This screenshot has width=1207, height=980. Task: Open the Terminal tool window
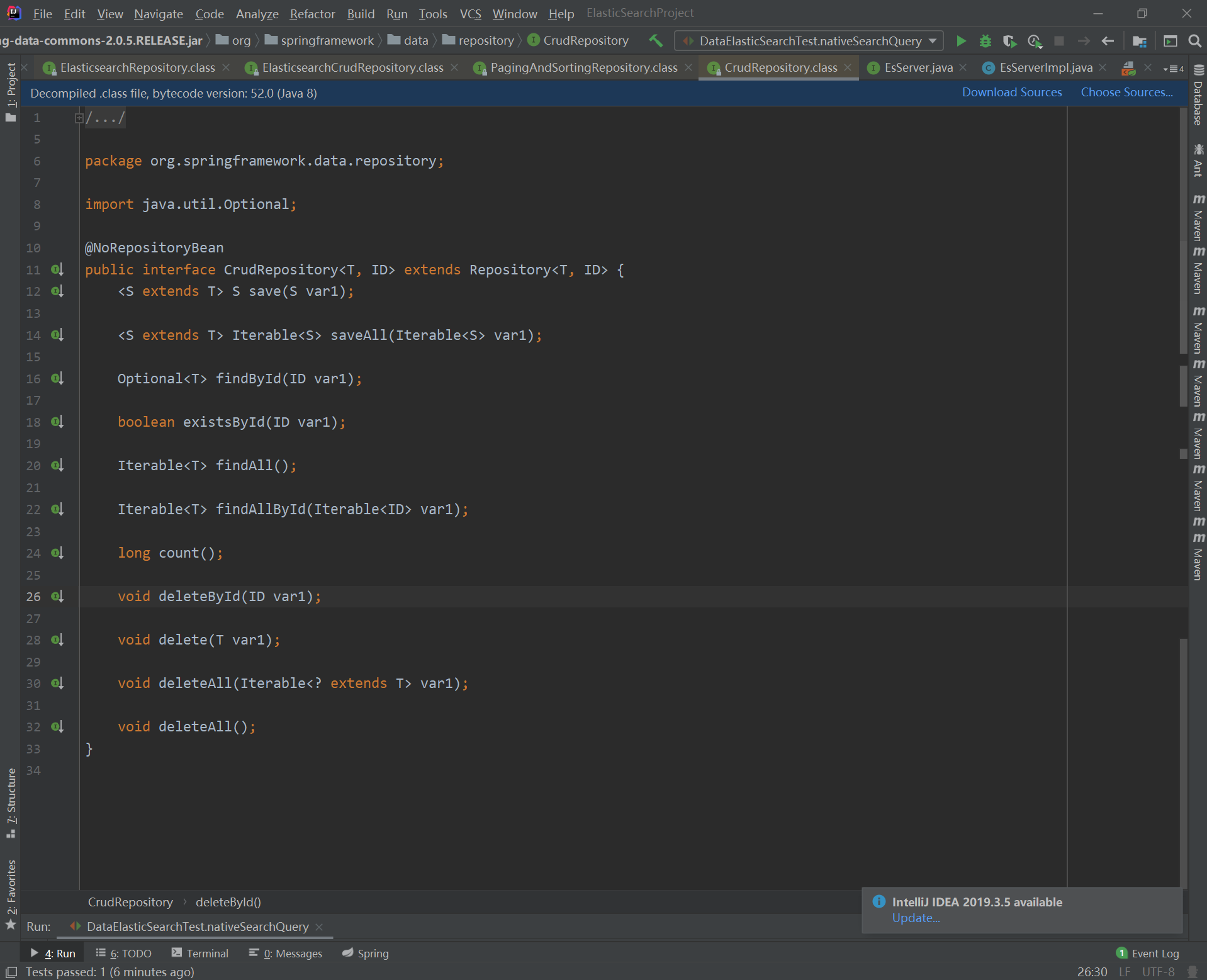click(200, 953)
